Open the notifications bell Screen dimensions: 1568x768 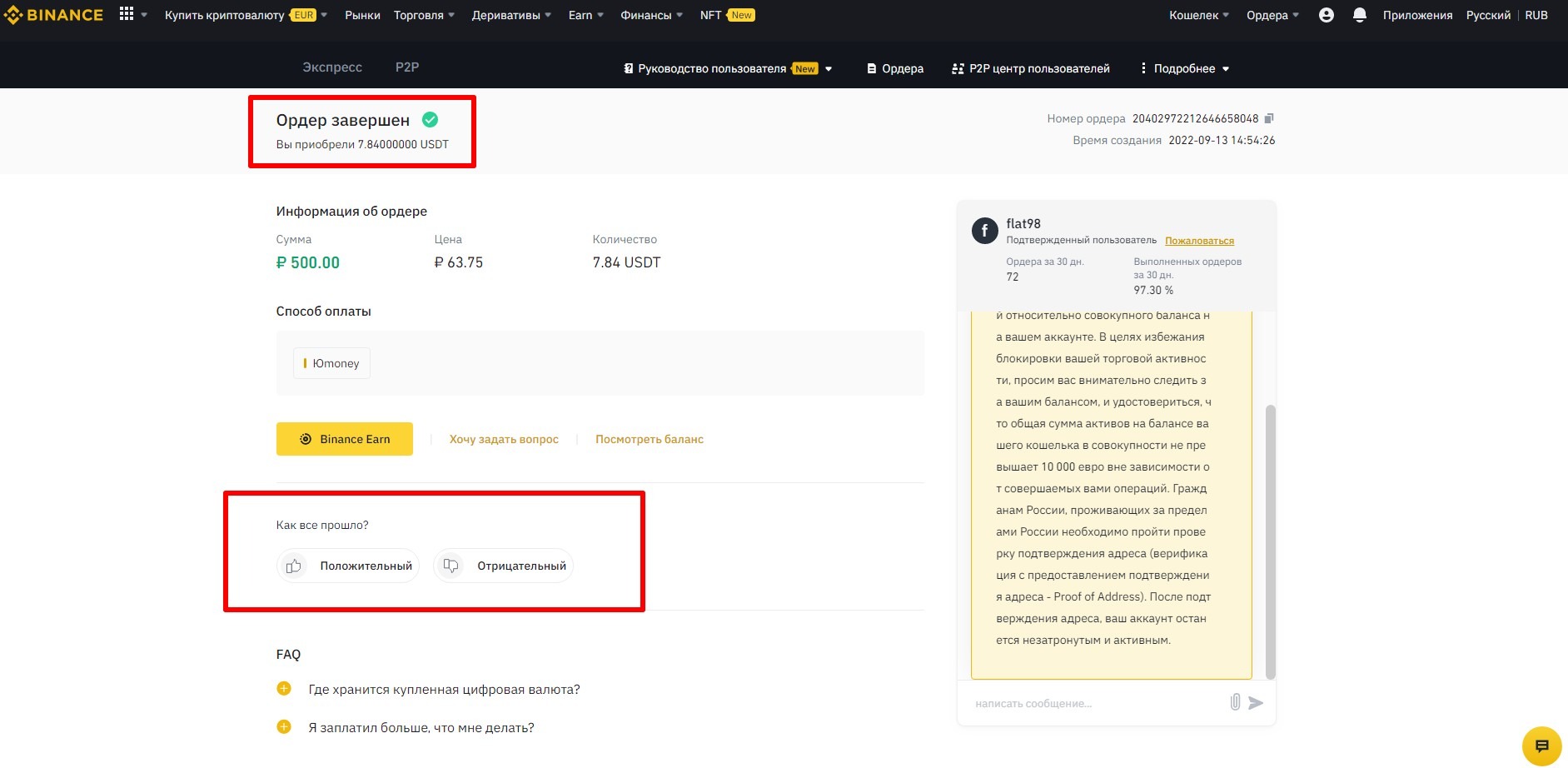(1359, 15)
